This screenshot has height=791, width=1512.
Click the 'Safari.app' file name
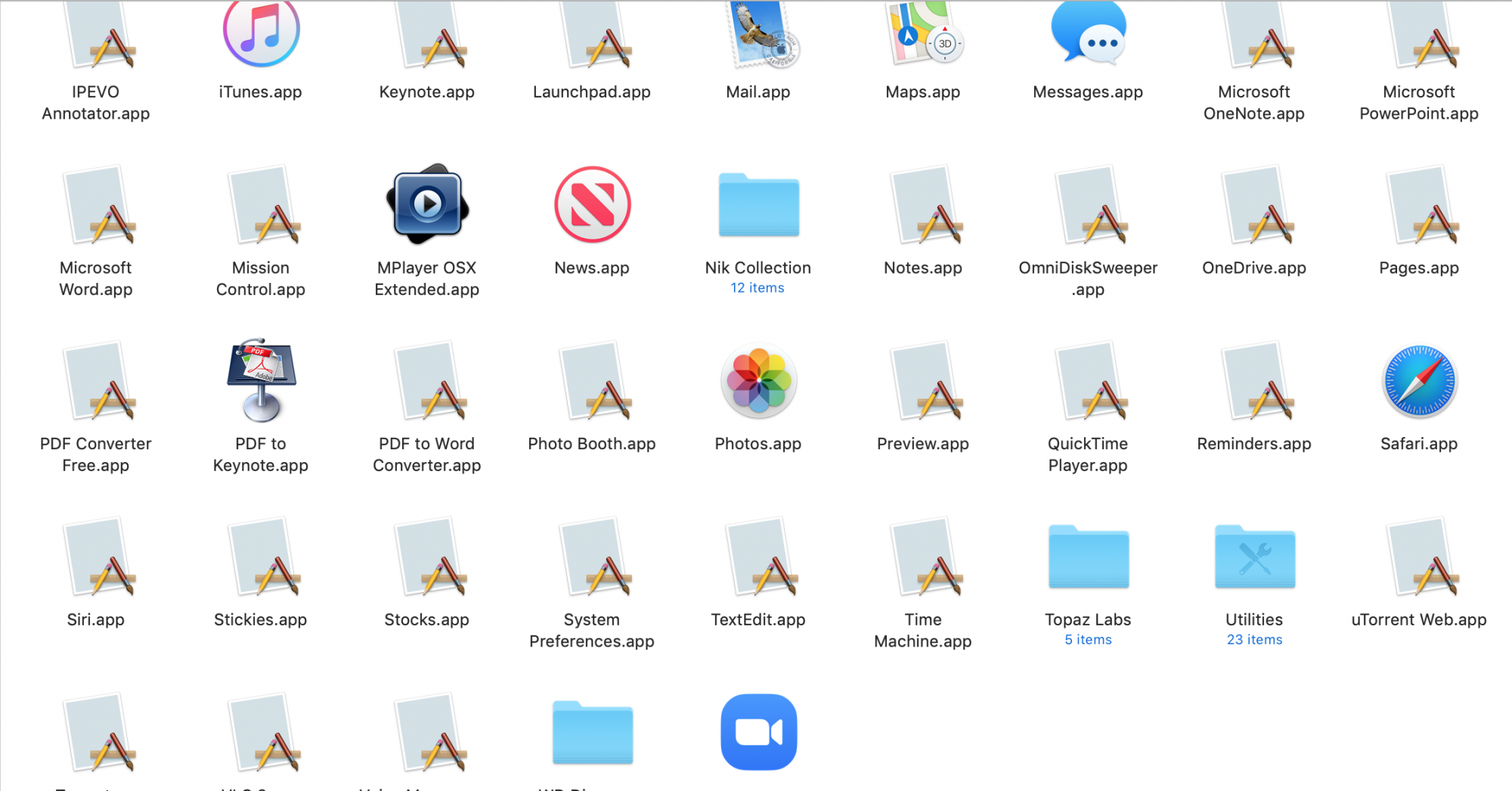[x=1419, y=444]
